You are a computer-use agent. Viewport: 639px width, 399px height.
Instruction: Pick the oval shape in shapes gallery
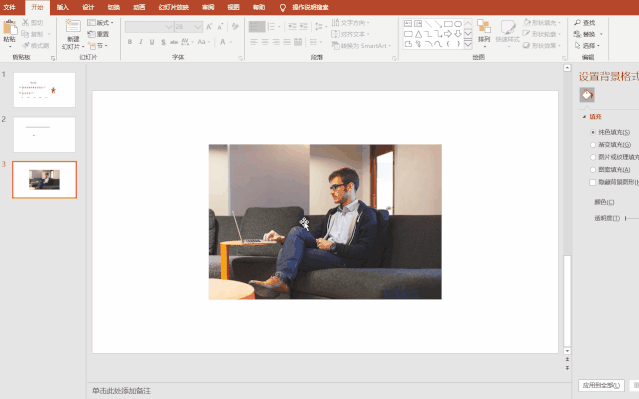(x=458, y=24)
